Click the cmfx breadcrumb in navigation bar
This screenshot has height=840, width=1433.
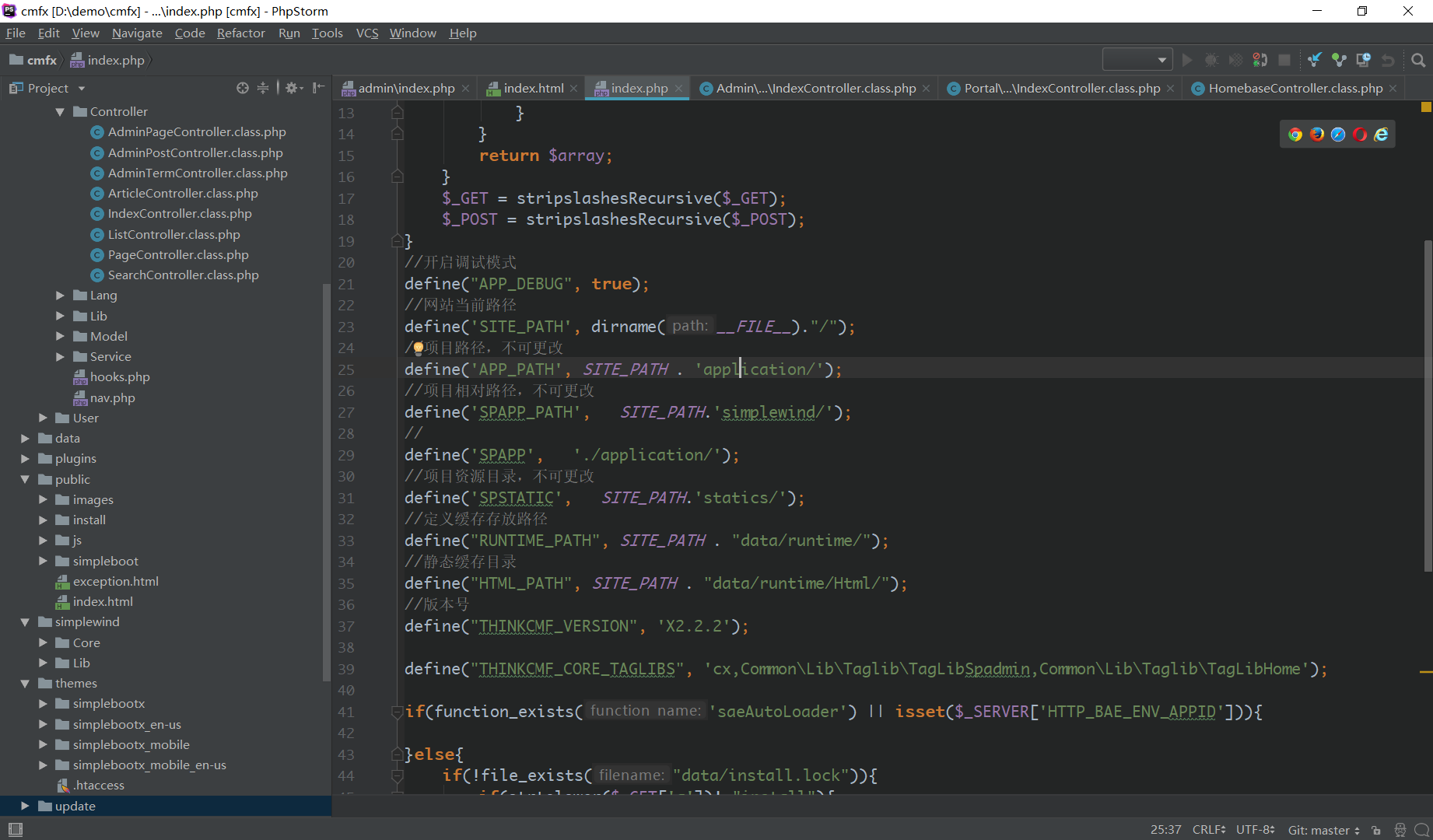(33, 60)
